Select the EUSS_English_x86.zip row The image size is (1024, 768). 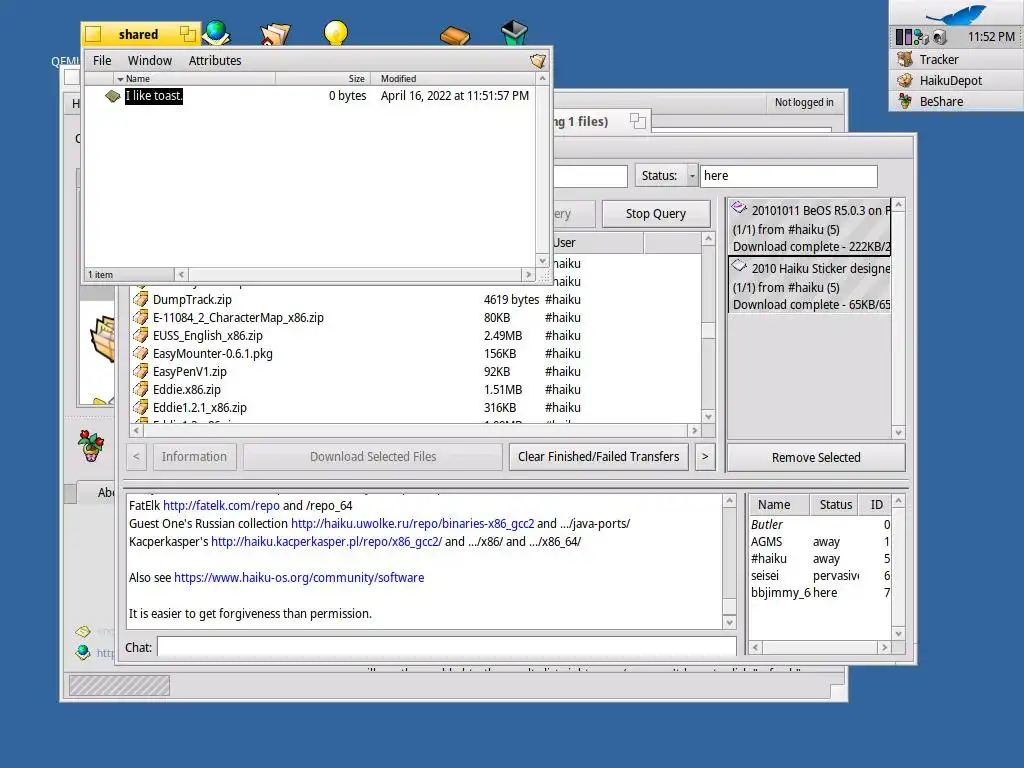click(x=415, y=336)
